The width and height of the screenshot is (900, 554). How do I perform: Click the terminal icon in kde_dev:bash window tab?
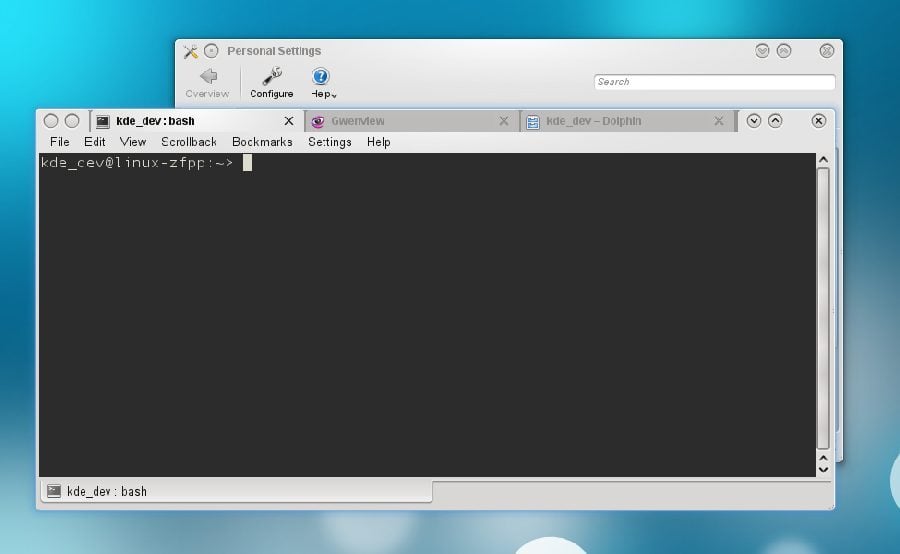point(103,122)
